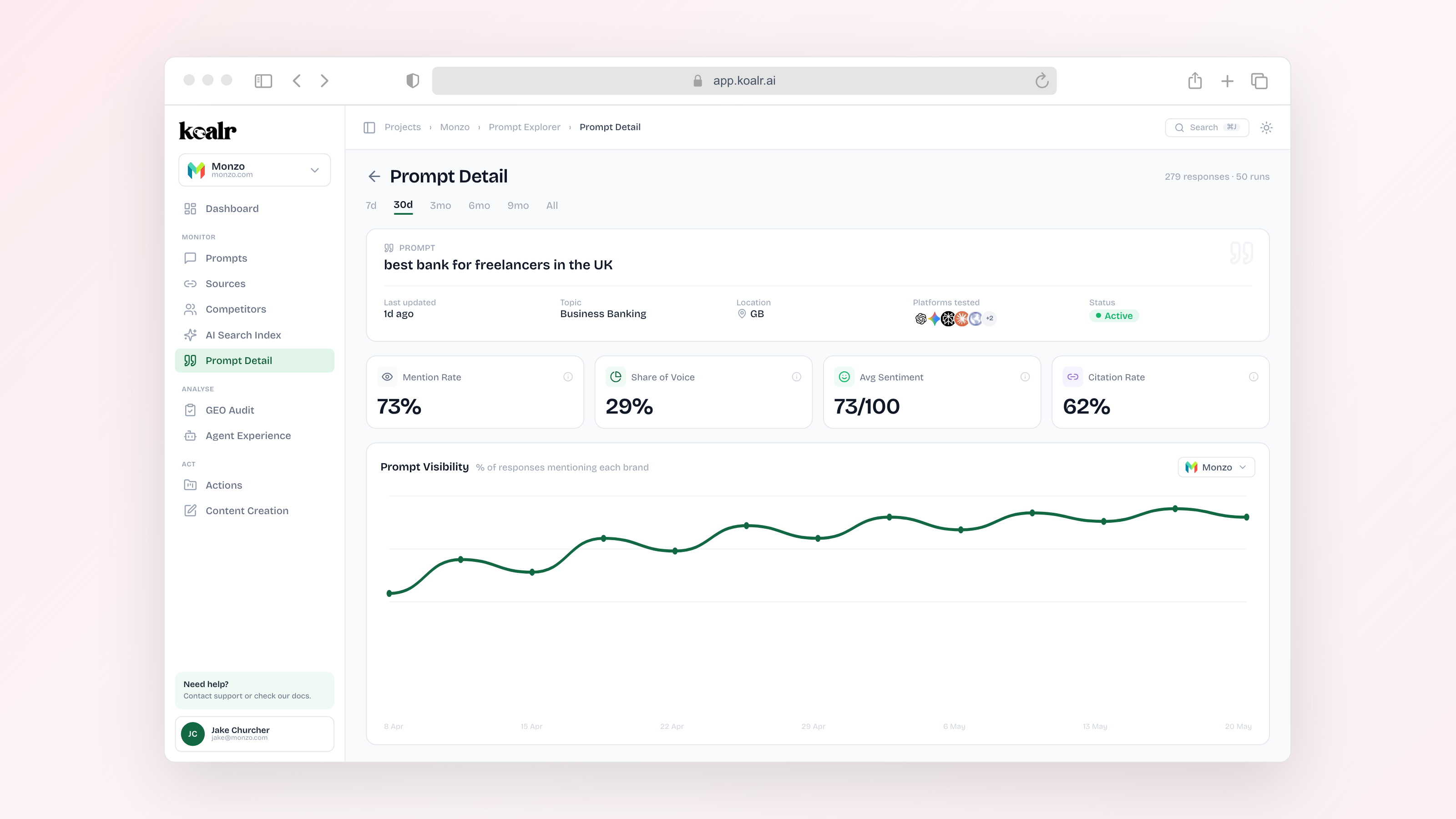The width and height of the screenshot is (1456, 819).
Task: Open GEO Audit in the sidebar
Action: (254, 410)
